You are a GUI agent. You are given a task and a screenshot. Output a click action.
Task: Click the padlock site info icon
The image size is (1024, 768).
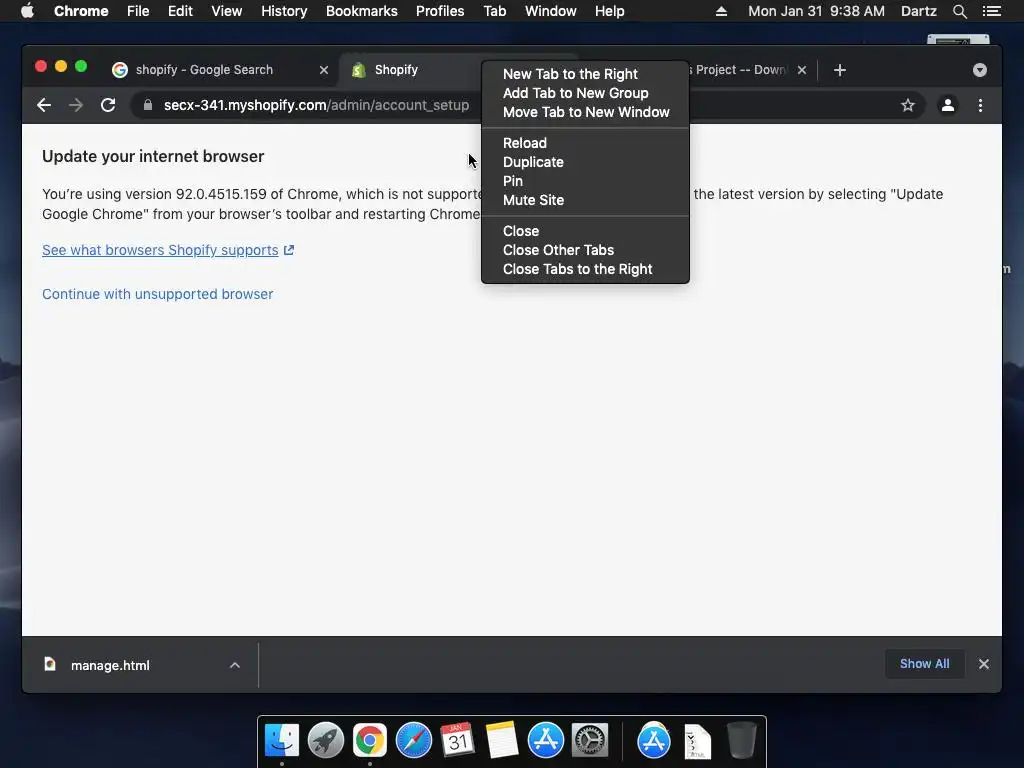coord(148,105)
